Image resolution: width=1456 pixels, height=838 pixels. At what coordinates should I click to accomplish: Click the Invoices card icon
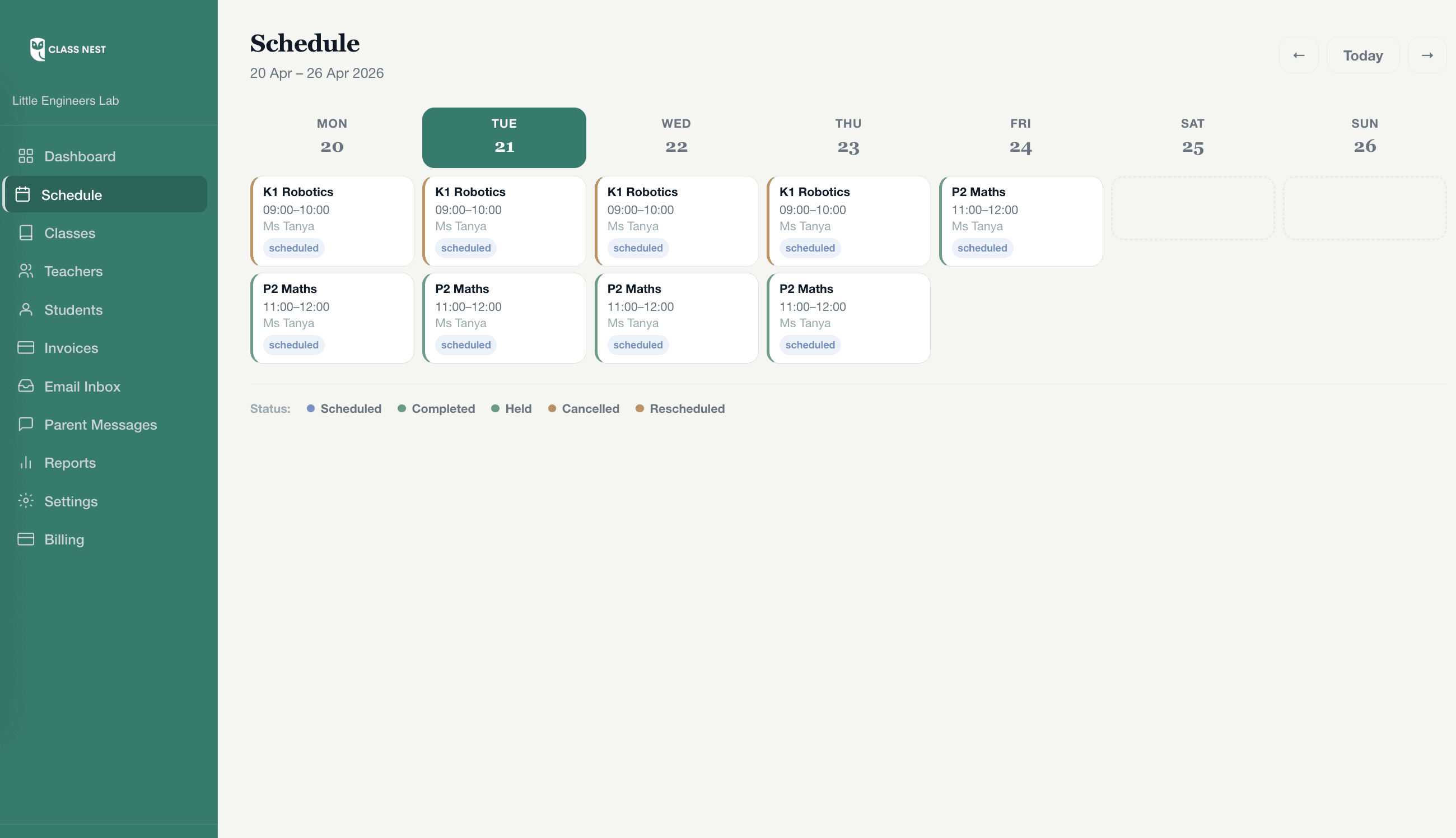point(26,348)
